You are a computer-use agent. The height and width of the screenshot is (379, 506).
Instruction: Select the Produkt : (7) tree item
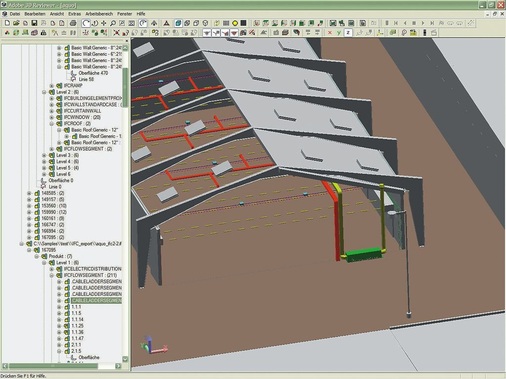[x=60, y=257]
